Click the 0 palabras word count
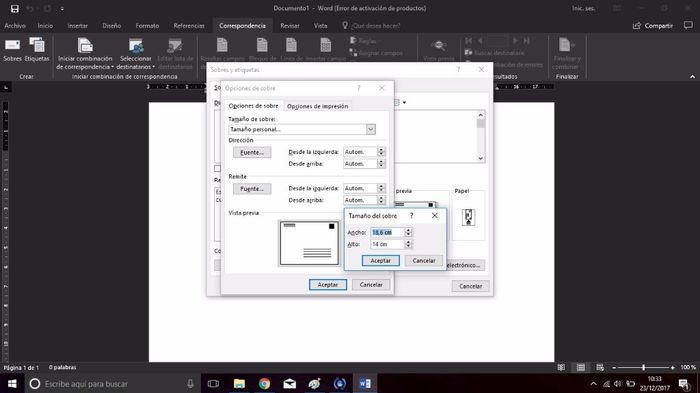This screenshot has width=700, height=393. pos(62,368)
